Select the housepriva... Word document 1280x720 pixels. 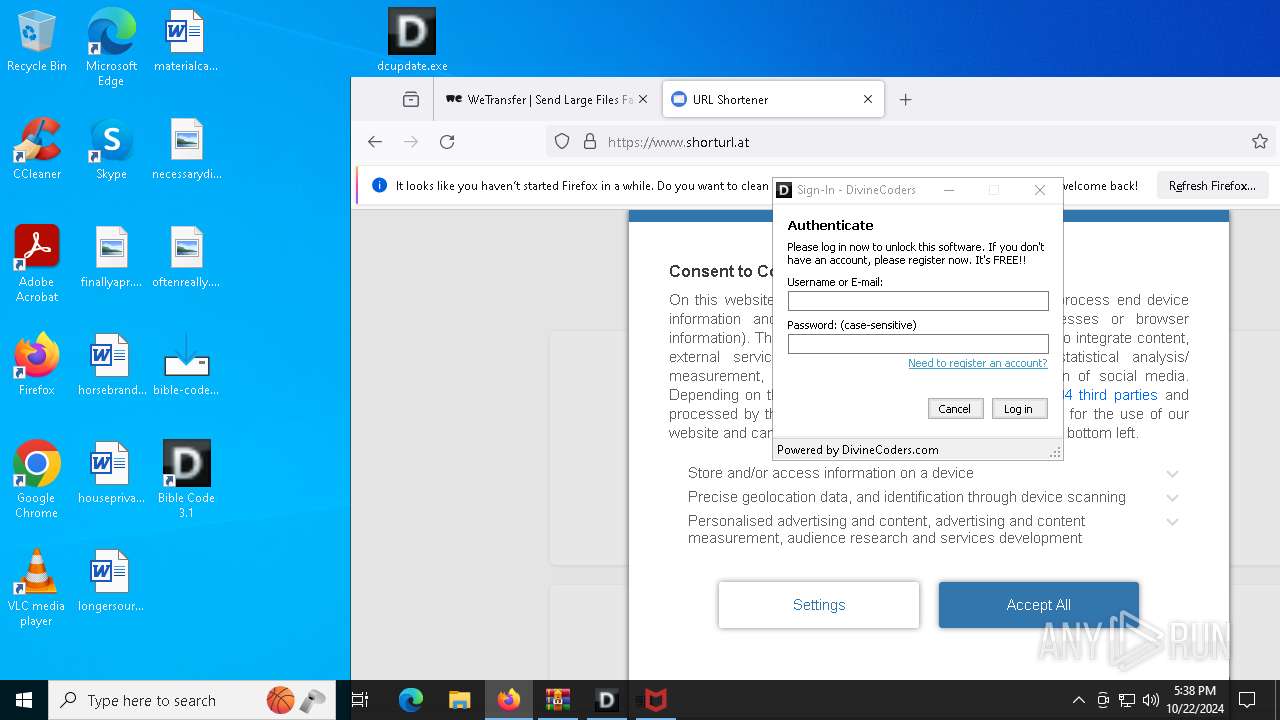[111, 473]
